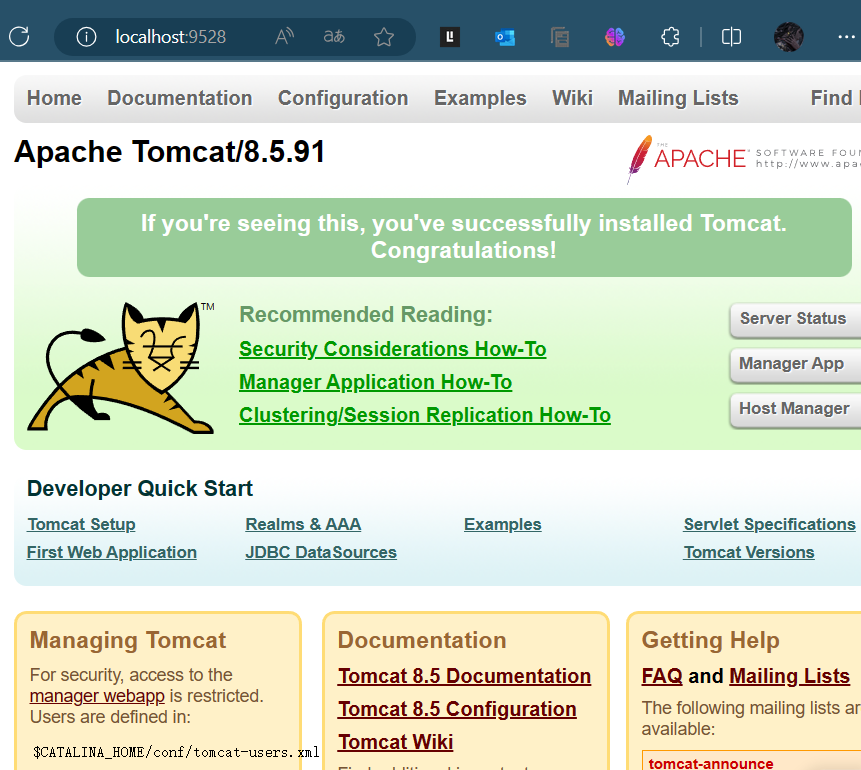Open Tomcat 8.5 Documentation link
This screenshot has height=770, width=861.
pos(464,676)
